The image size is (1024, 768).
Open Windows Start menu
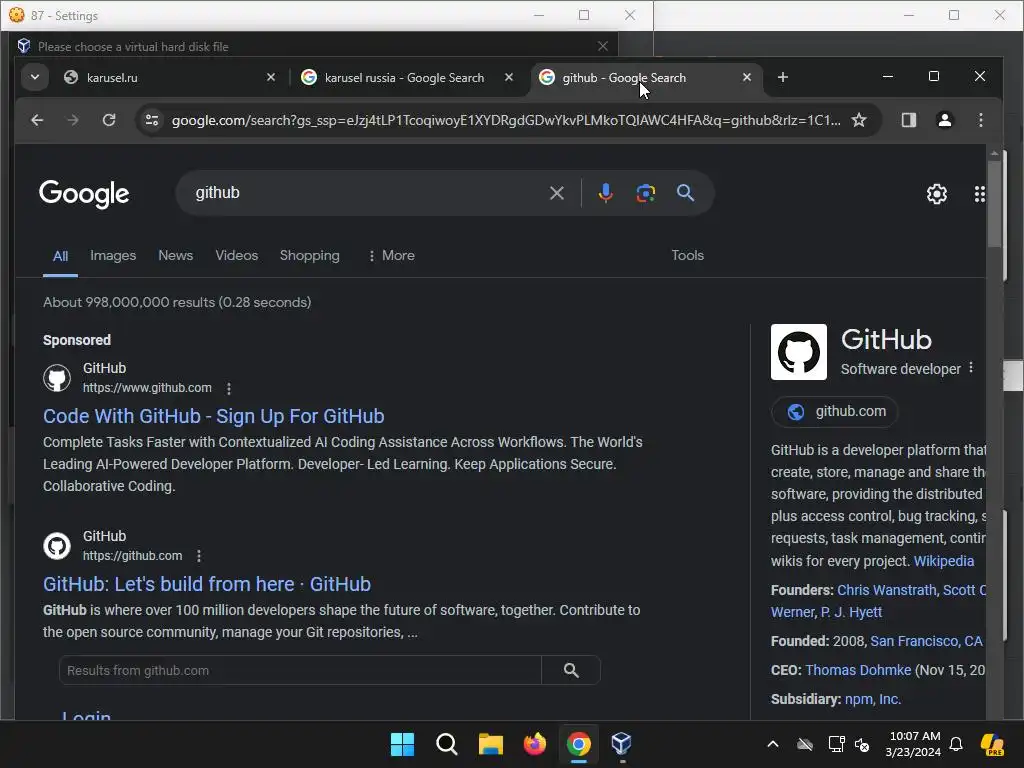402,744
